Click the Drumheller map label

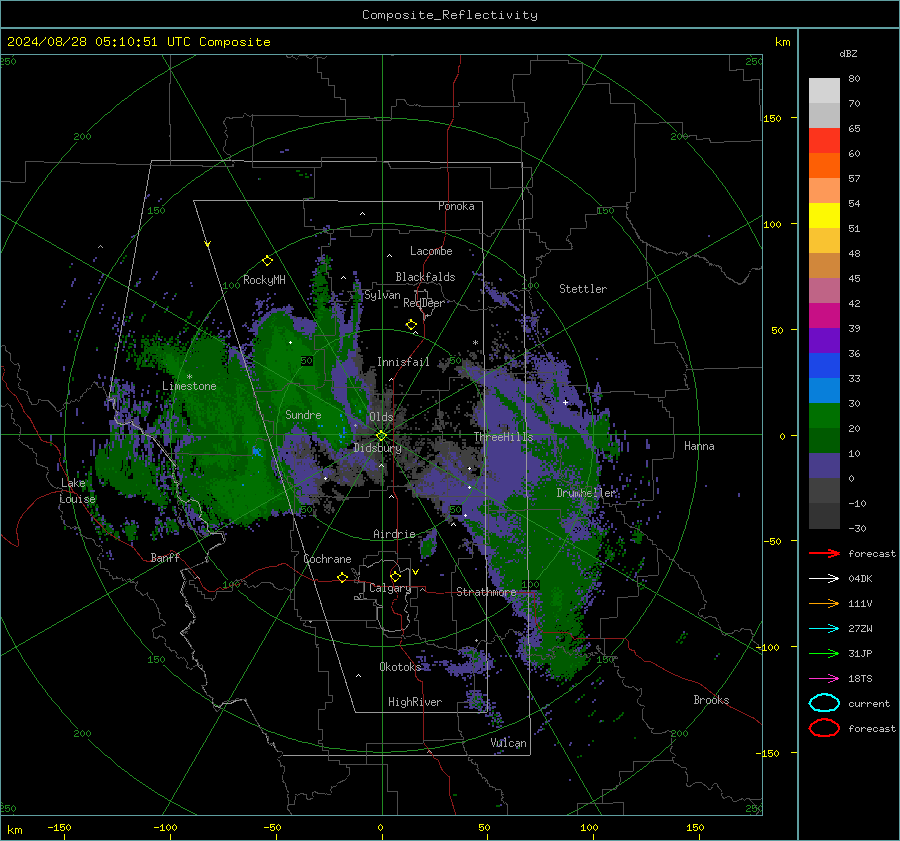pyautogui.click(x=586, y=493)
